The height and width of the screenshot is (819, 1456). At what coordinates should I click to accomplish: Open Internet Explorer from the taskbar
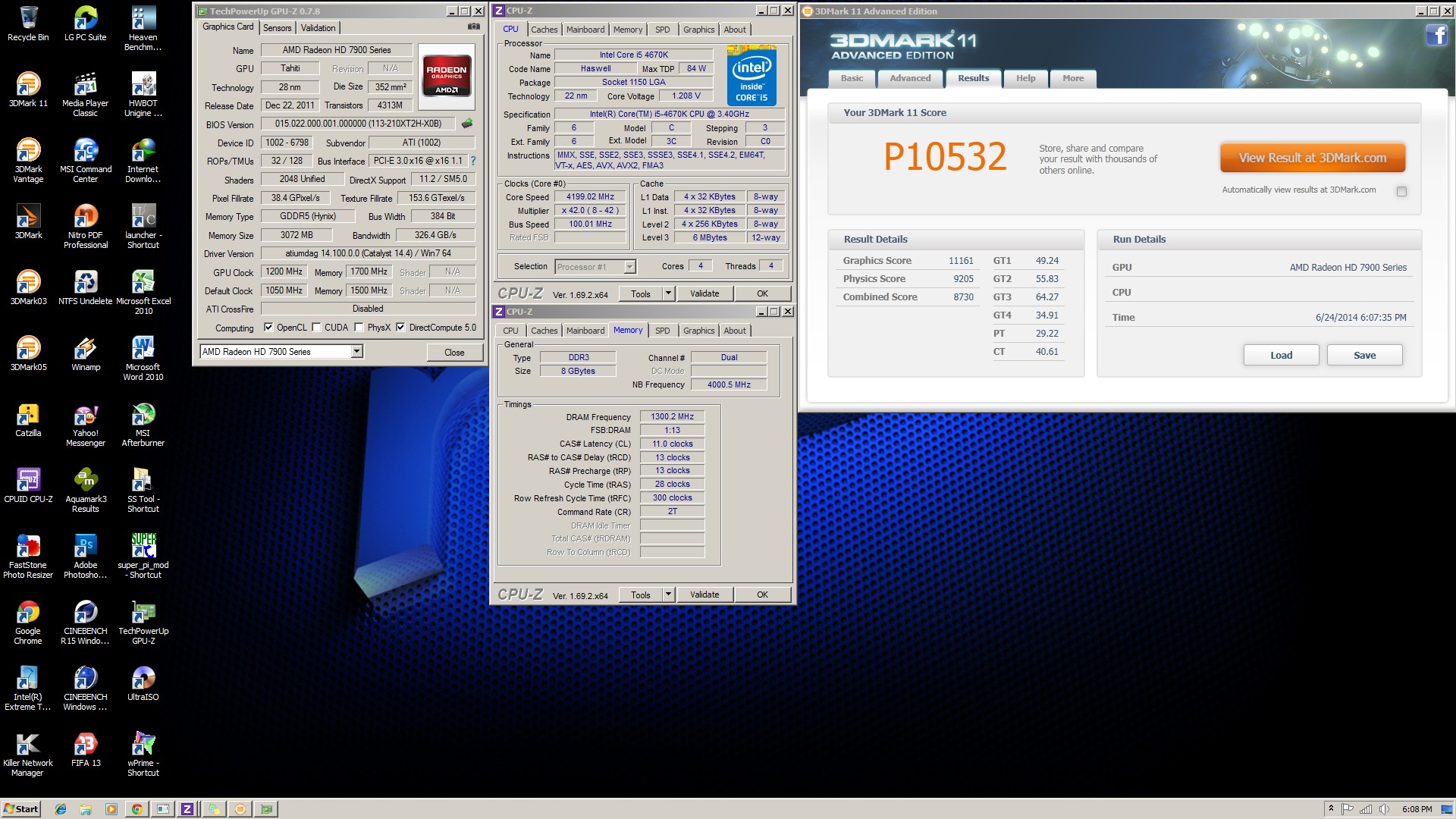pyautogui.click(x=61, y=809)
